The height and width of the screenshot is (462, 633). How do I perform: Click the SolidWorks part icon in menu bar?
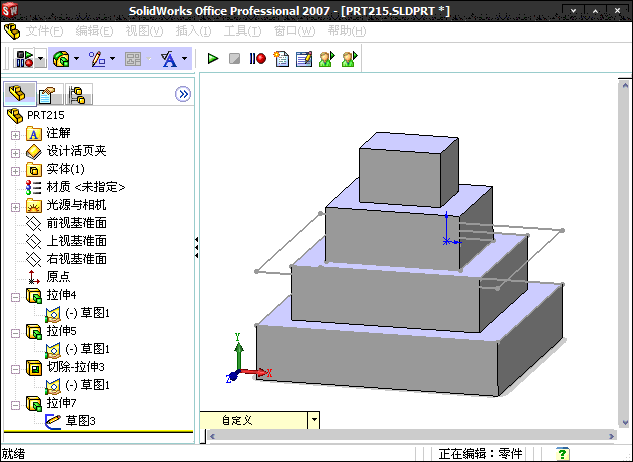(x=12, y=31)
